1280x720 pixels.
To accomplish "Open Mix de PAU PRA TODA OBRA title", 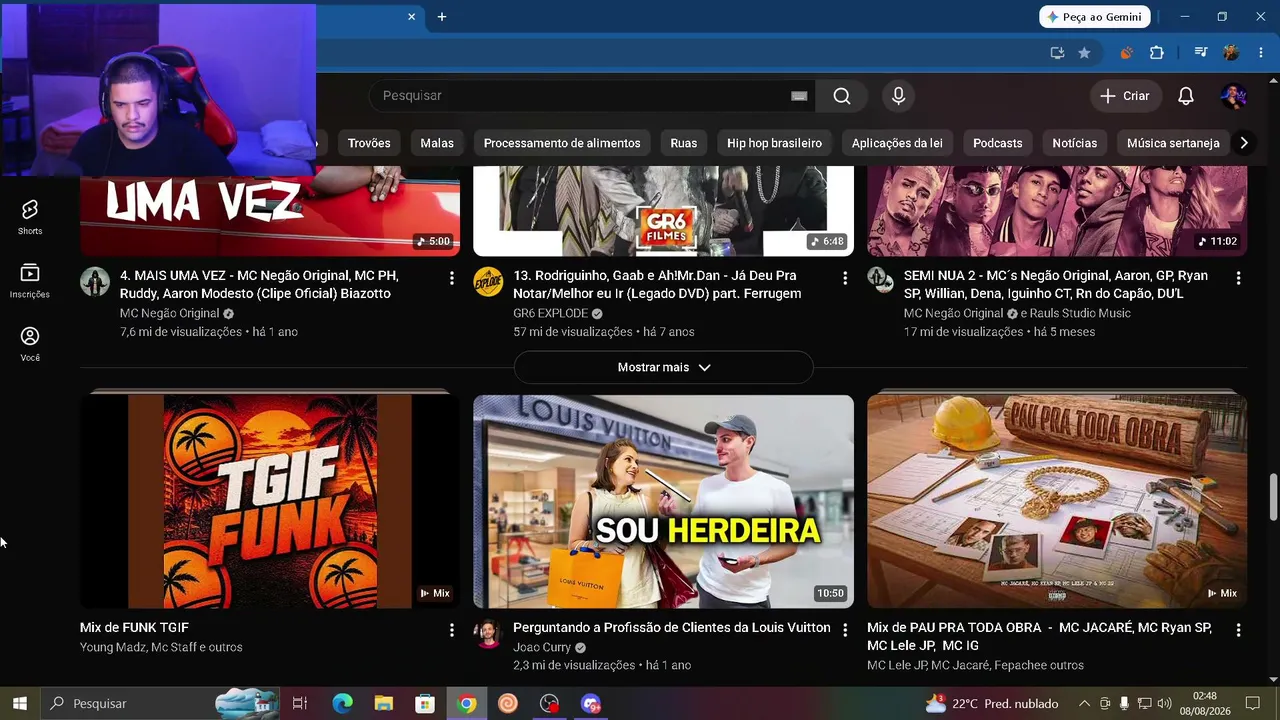I will pyautogui.click(x=1040, y=636).
